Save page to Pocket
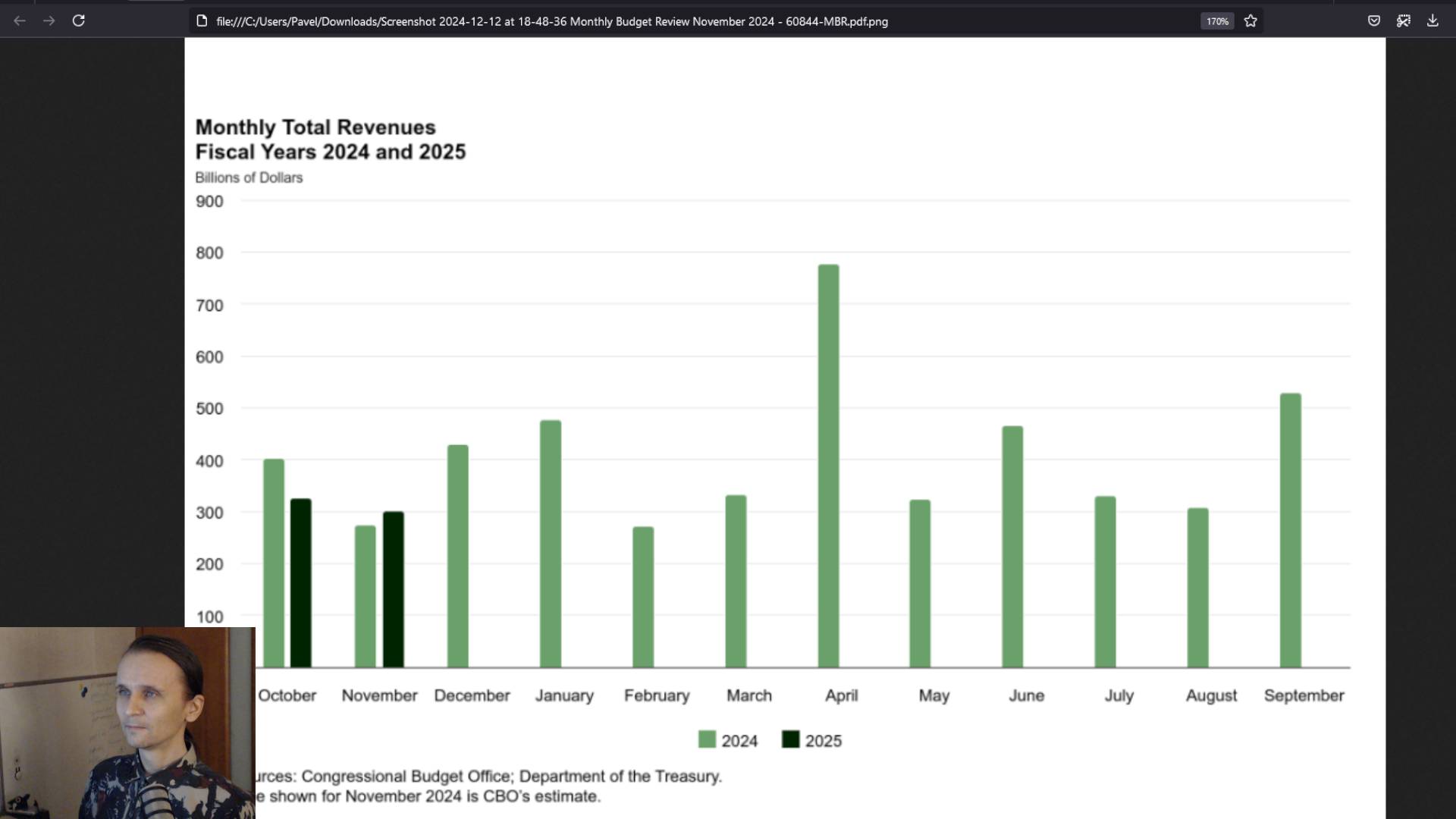Viewport: 1456px width, 819px height. point(1373,20)
